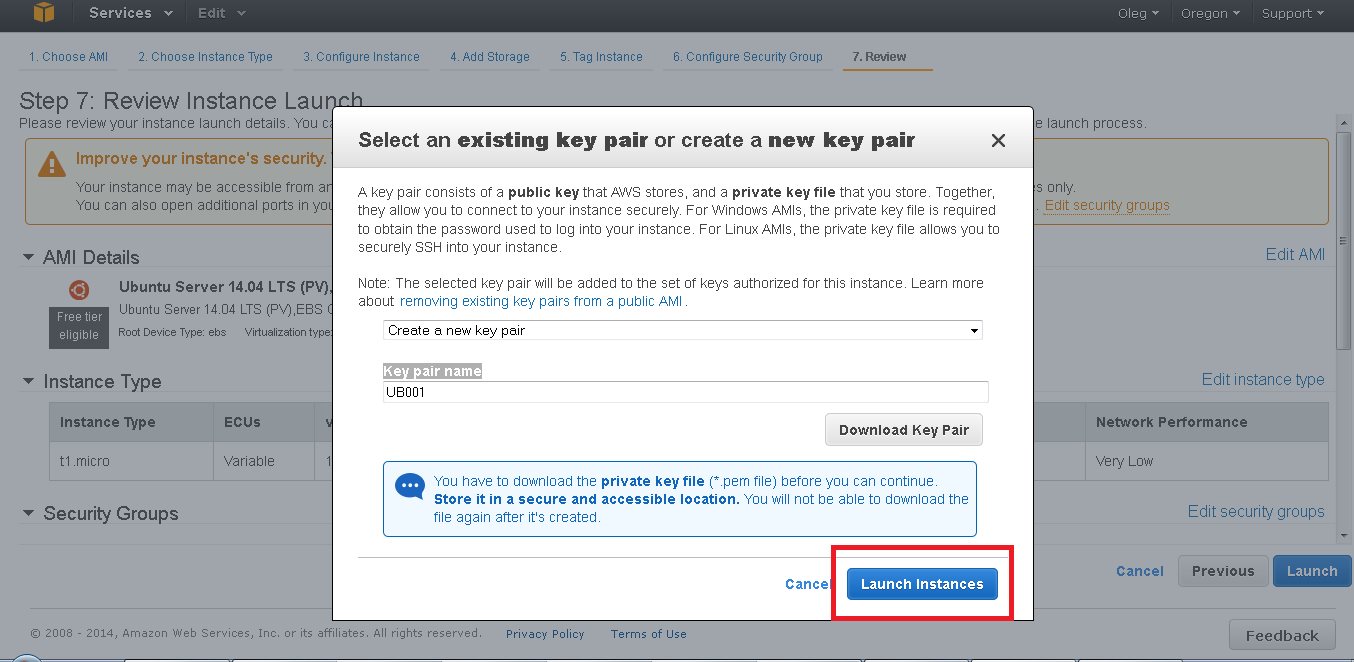Open removing existing key pairs link

[542, 301]
